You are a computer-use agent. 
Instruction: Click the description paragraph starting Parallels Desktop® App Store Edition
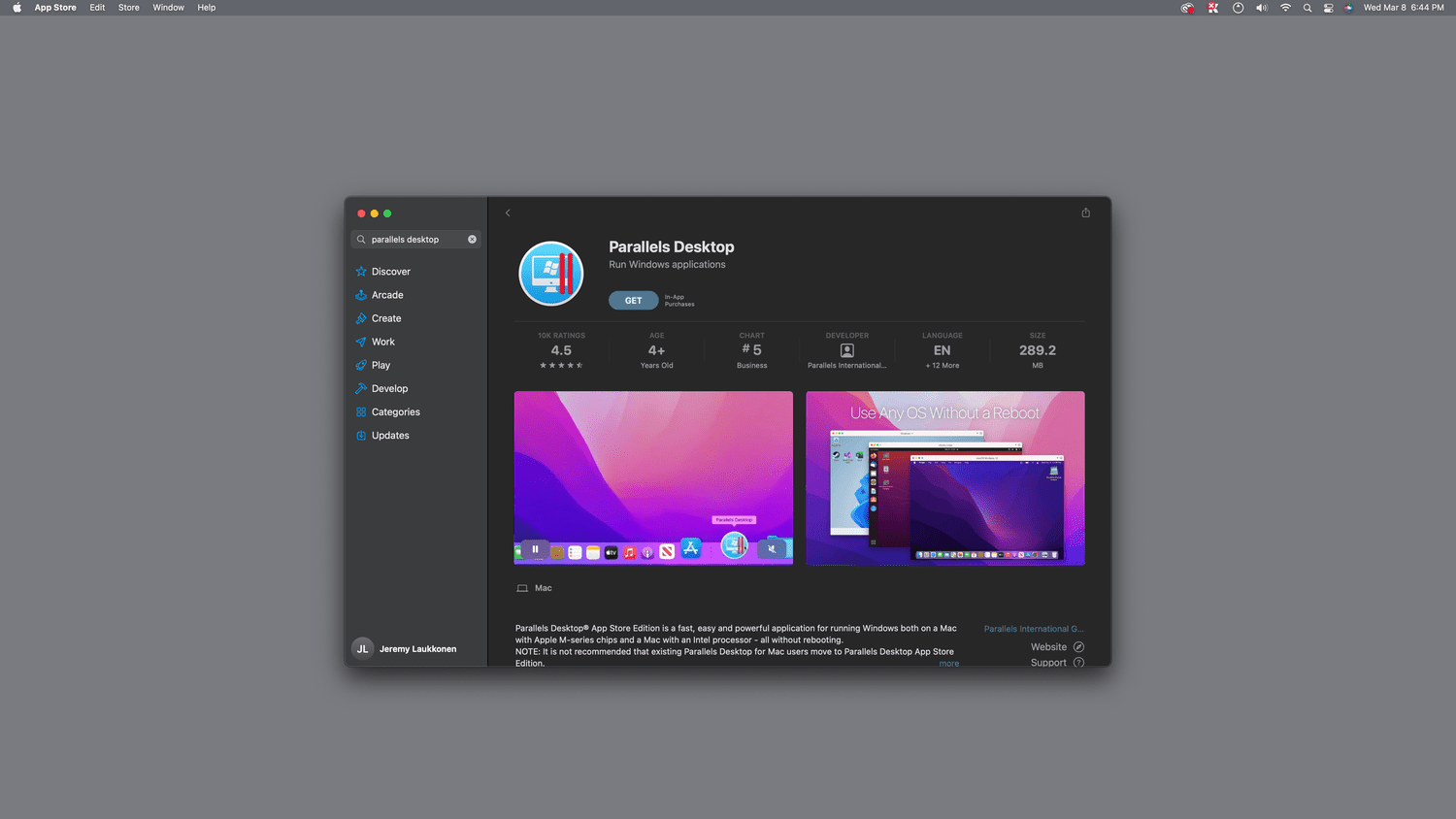click(737, 645)
